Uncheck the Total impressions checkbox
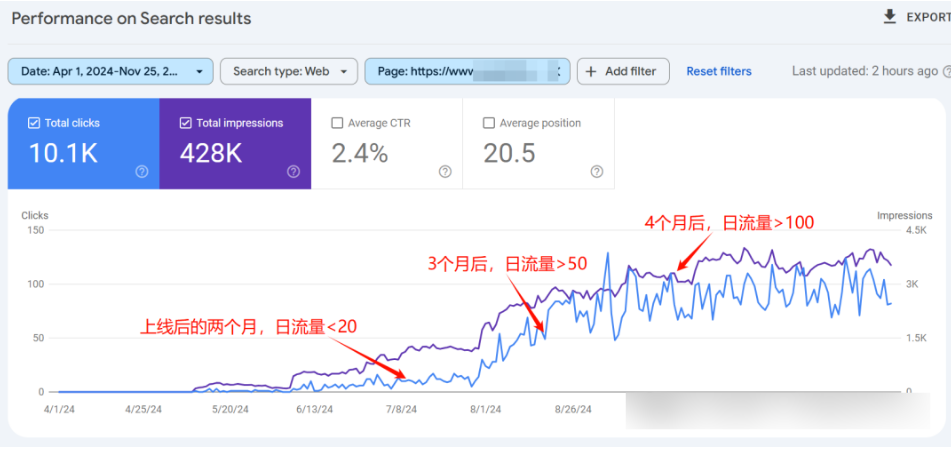Image resolution: width=951 pixels, height=463 pixels. 186,123
